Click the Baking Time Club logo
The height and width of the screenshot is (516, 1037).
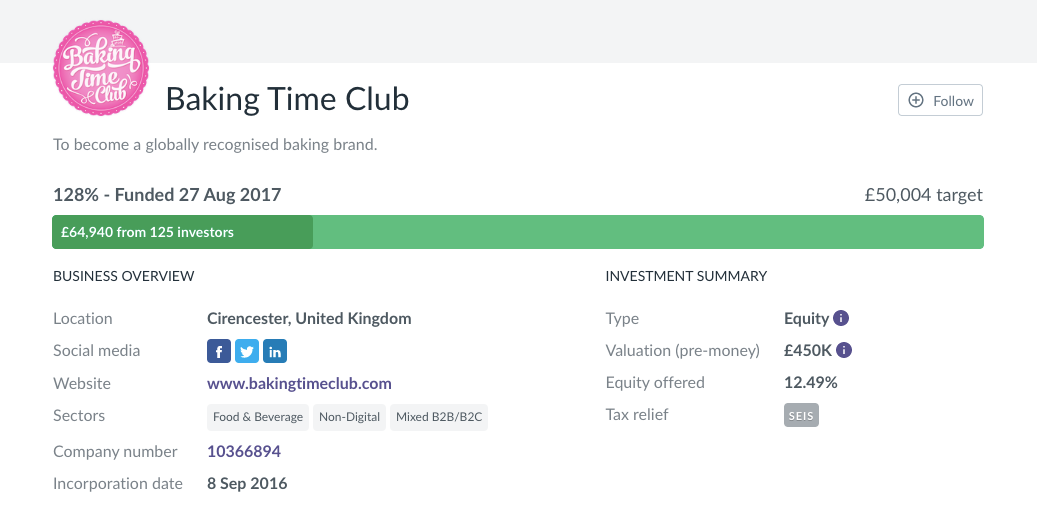click(x=100, y=68)
